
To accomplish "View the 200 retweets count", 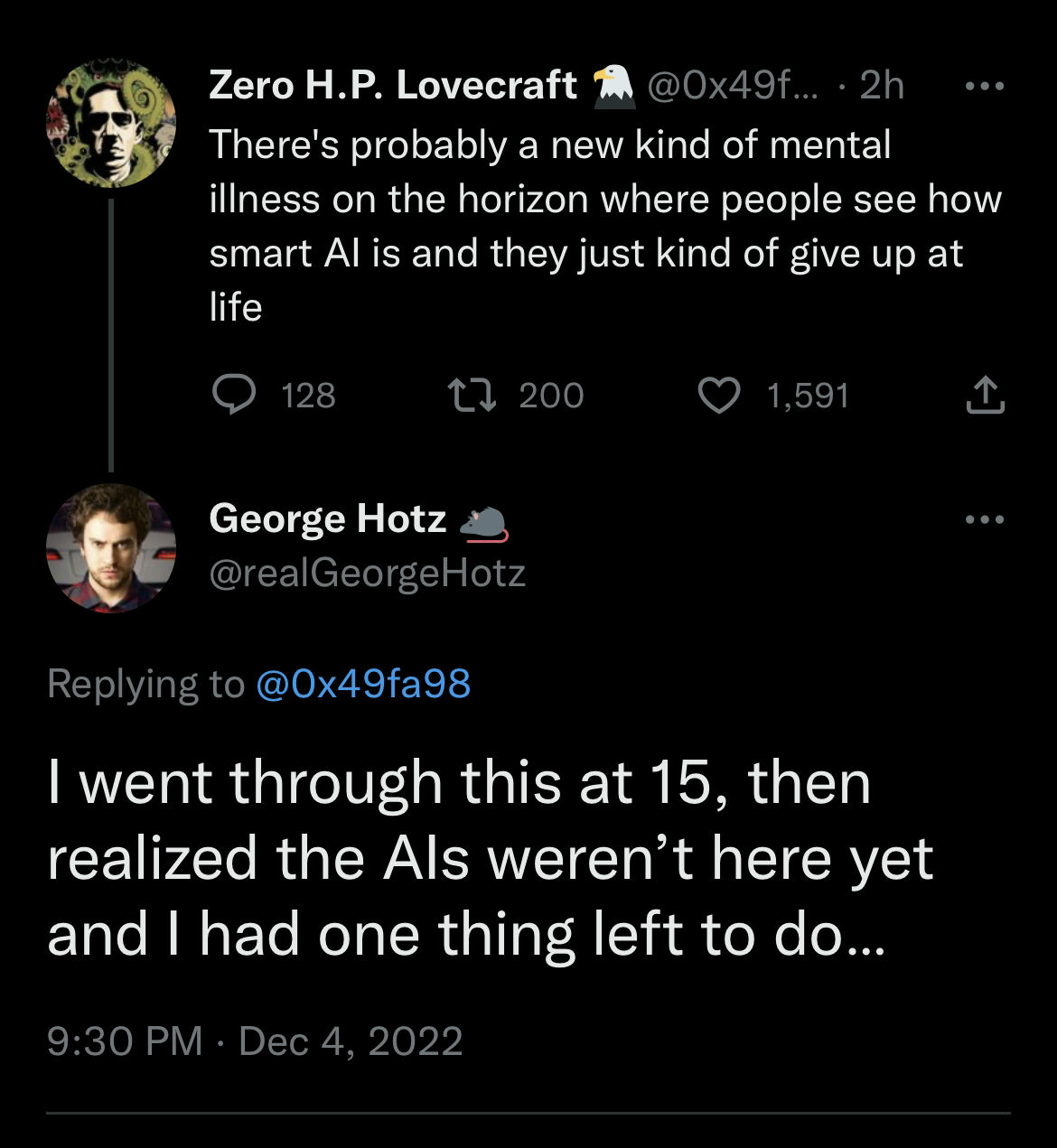I will [551, 396].
